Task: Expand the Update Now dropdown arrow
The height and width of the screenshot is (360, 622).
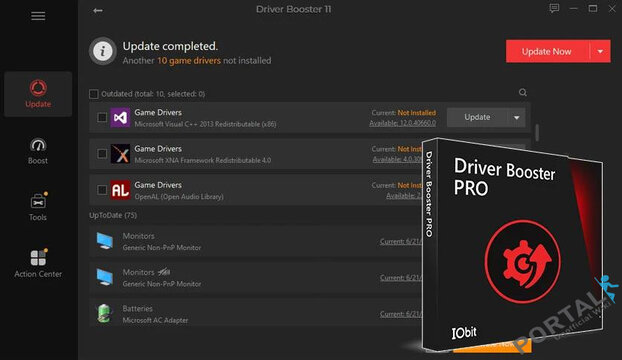Action: coord(600,52)
